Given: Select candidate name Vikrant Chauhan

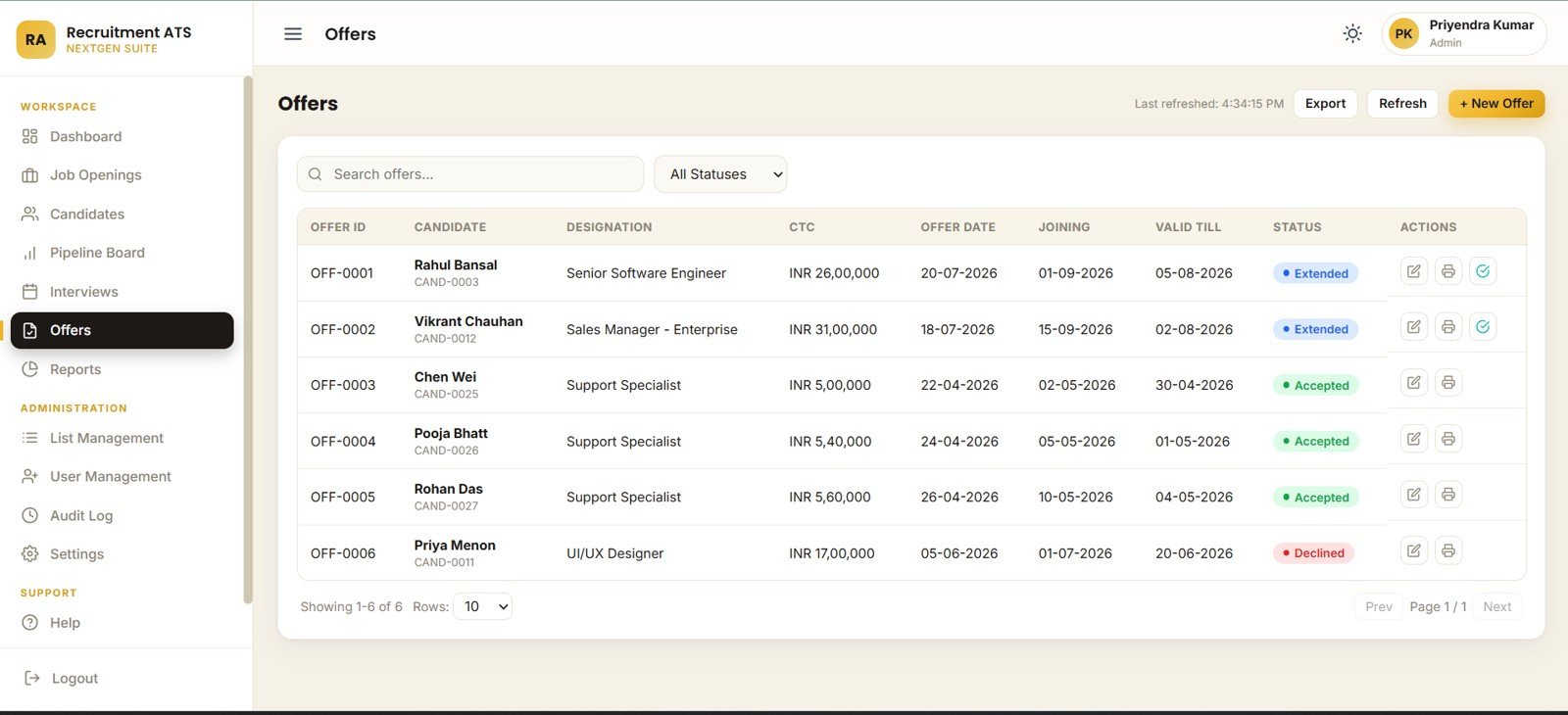Looking at the screenshot, I should [468, 321].
